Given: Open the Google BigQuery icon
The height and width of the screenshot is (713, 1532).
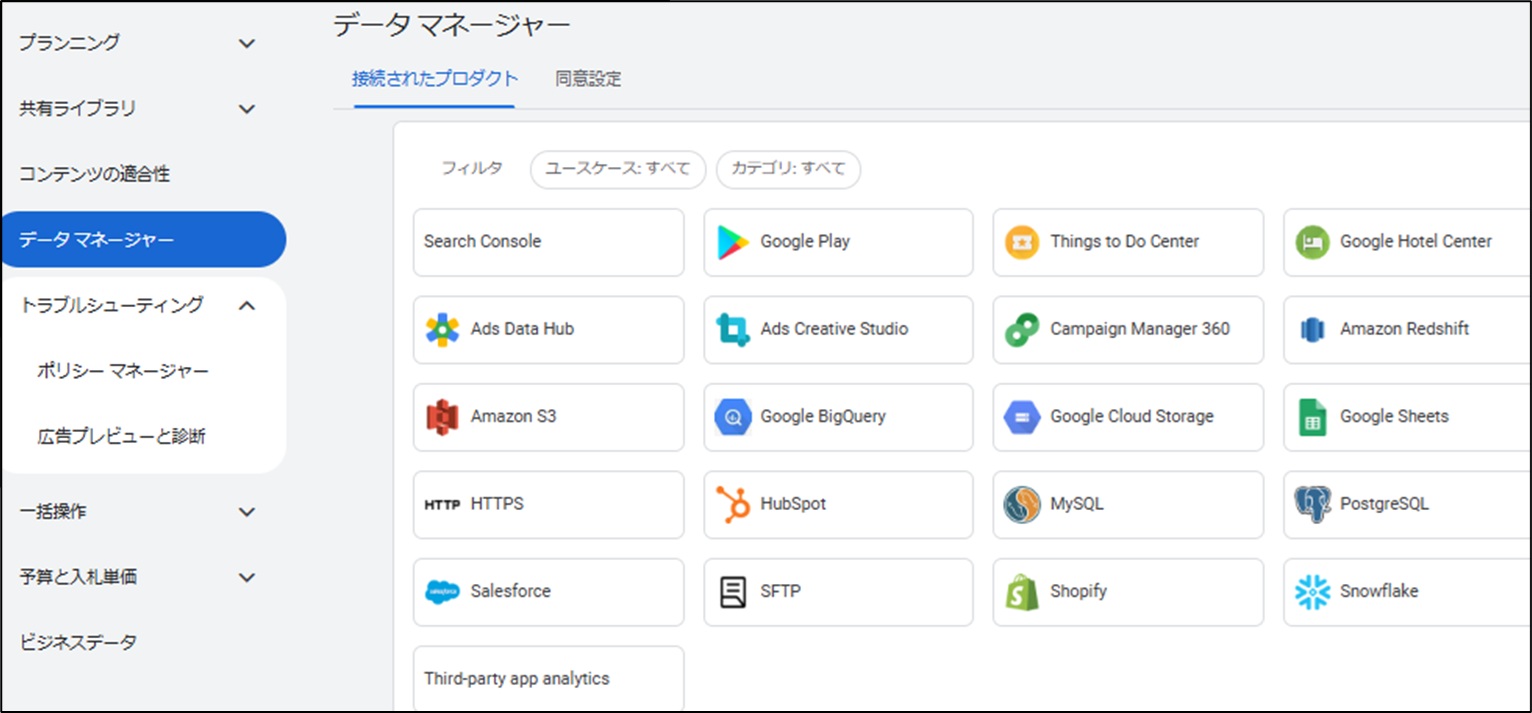Looking at the screenshot, I should pyautogui.click(x=732, y=417).
